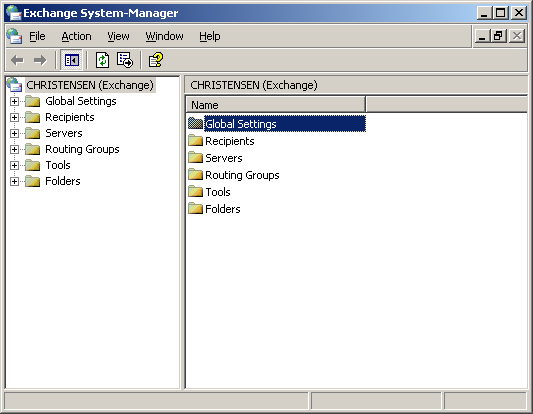Image resolution: width=533 pixels, height=414 pixels.
Task: Select Servers text in list pane
Action: [224, 158]
